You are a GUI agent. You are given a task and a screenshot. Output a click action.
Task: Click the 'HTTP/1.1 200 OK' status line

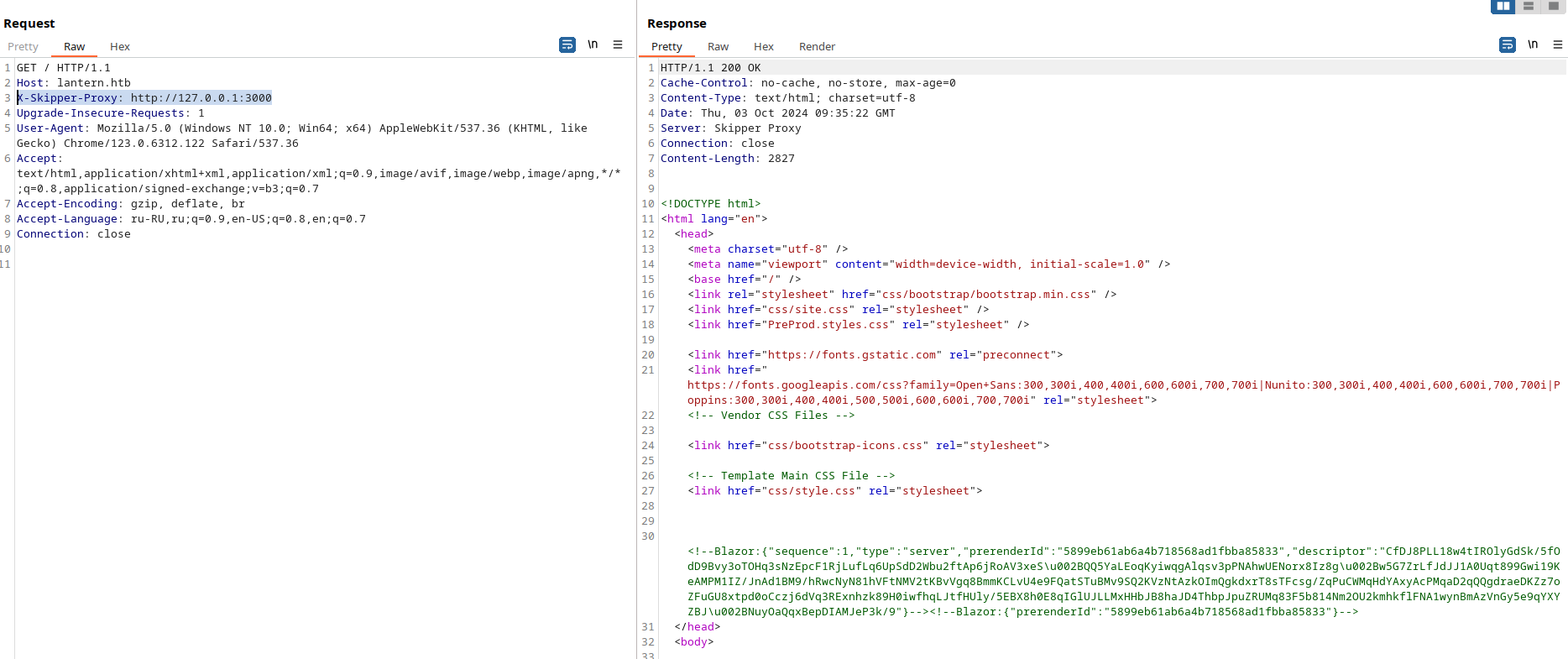711,68
